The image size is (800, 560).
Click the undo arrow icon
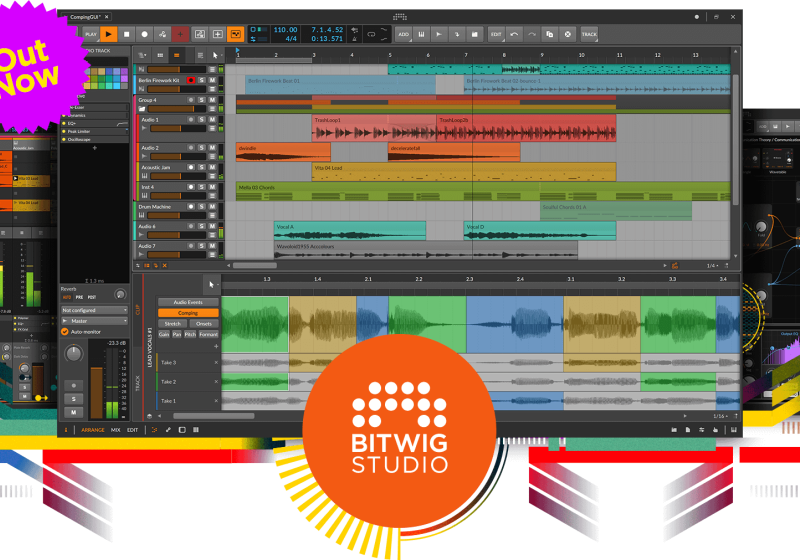(x=514, y=34)
